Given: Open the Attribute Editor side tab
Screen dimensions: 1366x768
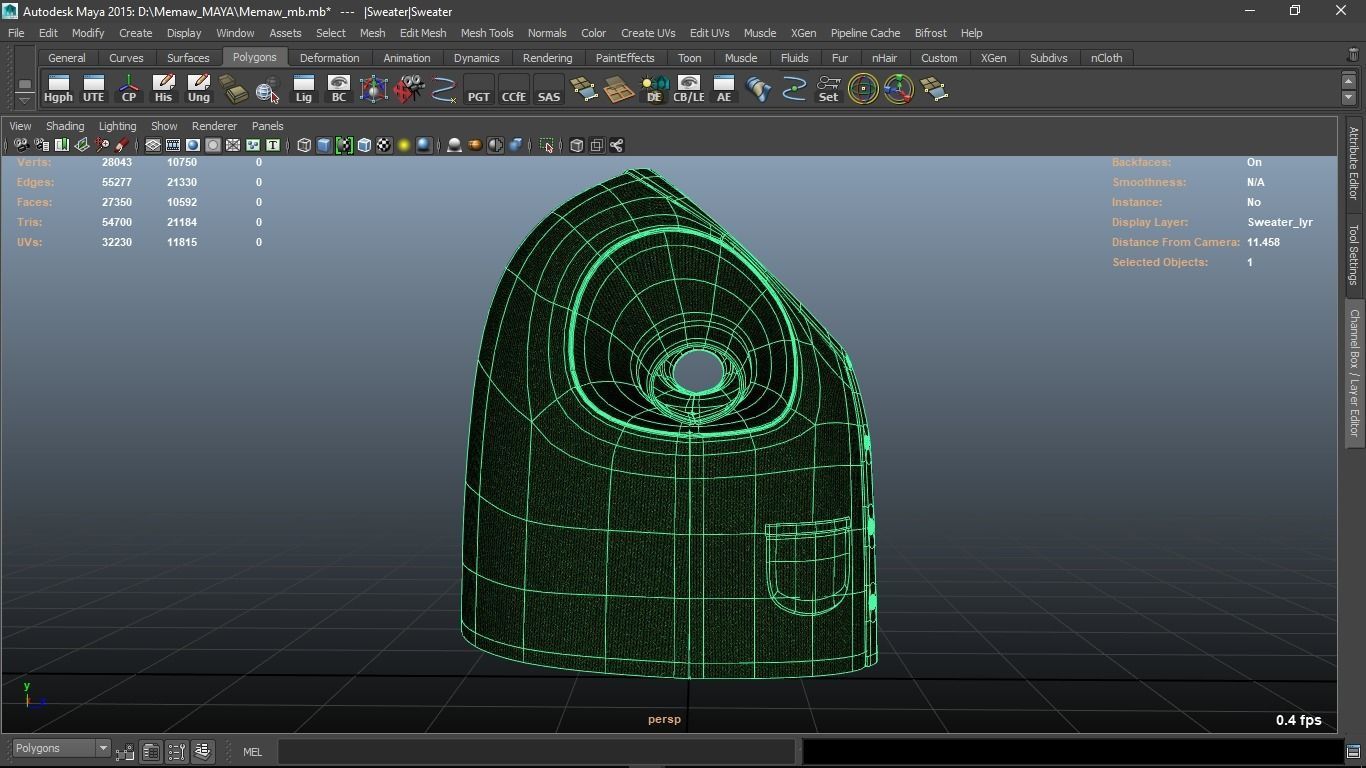Looking at the screenshot, I should (1353, 163).
